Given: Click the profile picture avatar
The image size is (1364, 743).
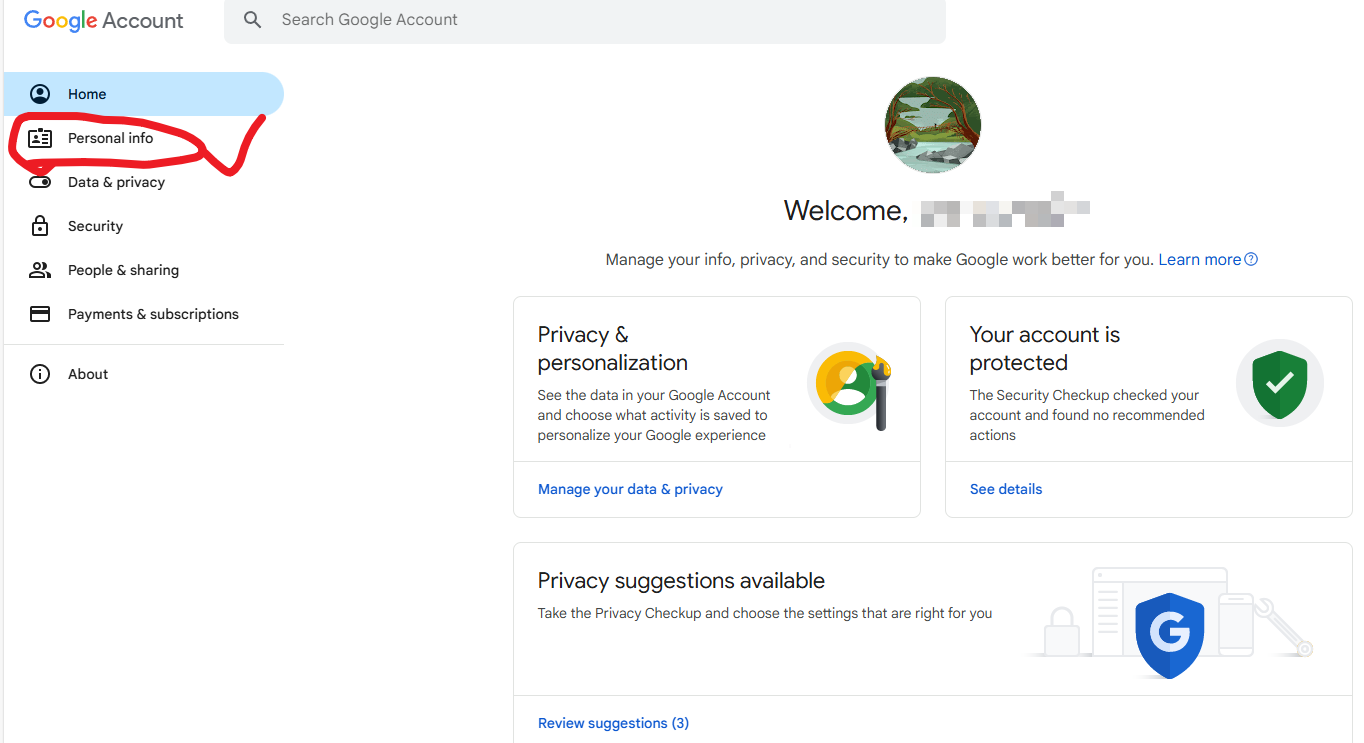Looking at the screenshot, I should [933, 124].
